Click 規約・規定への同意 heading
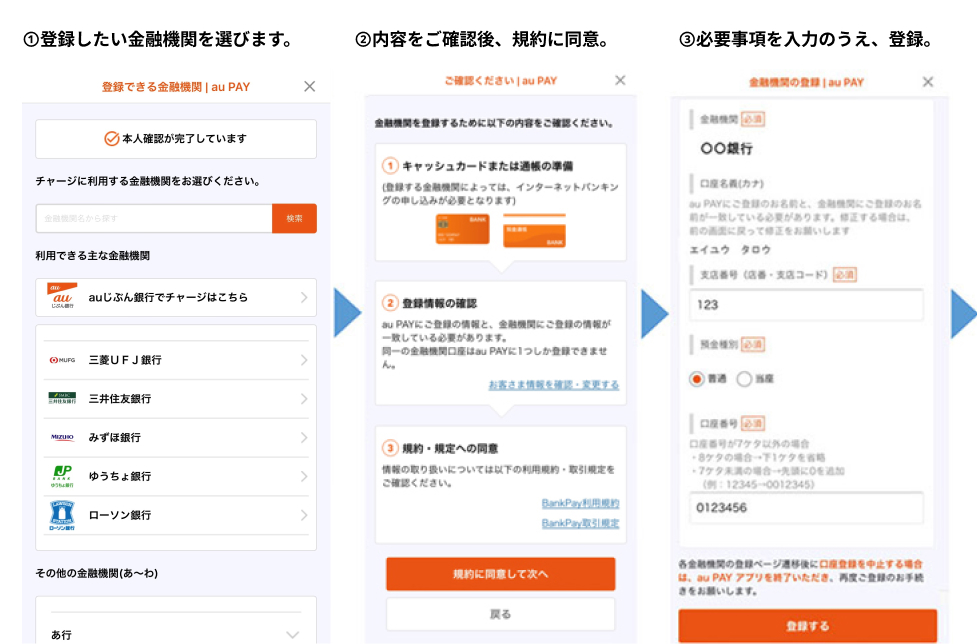The width and height of the screenshot is (977, 644). tap(450, 448)
